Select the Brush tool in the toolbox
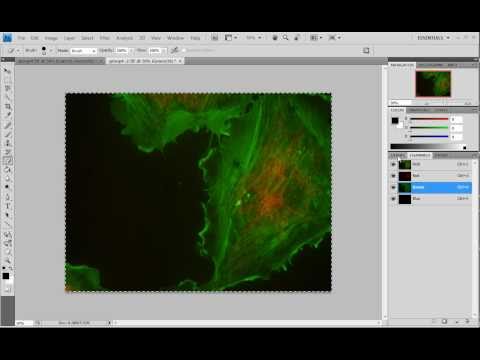Viewport: 480px width, 360px height. click(7, 134)
